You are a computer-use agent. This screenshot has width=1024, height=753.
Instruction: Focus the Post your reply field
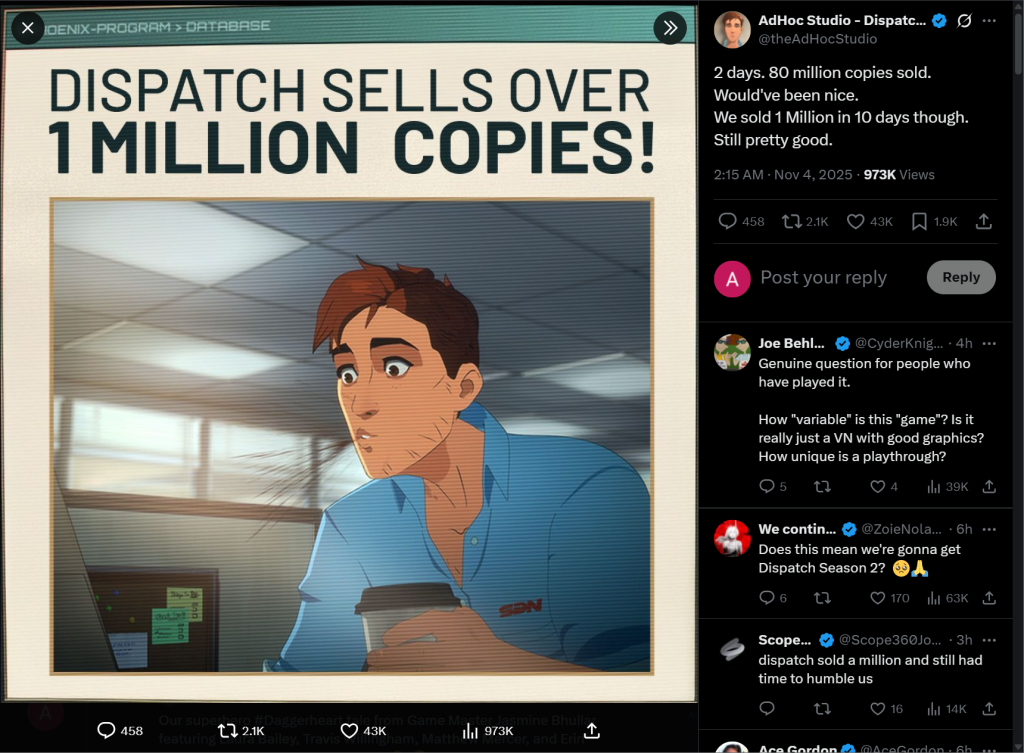[839, 278]
